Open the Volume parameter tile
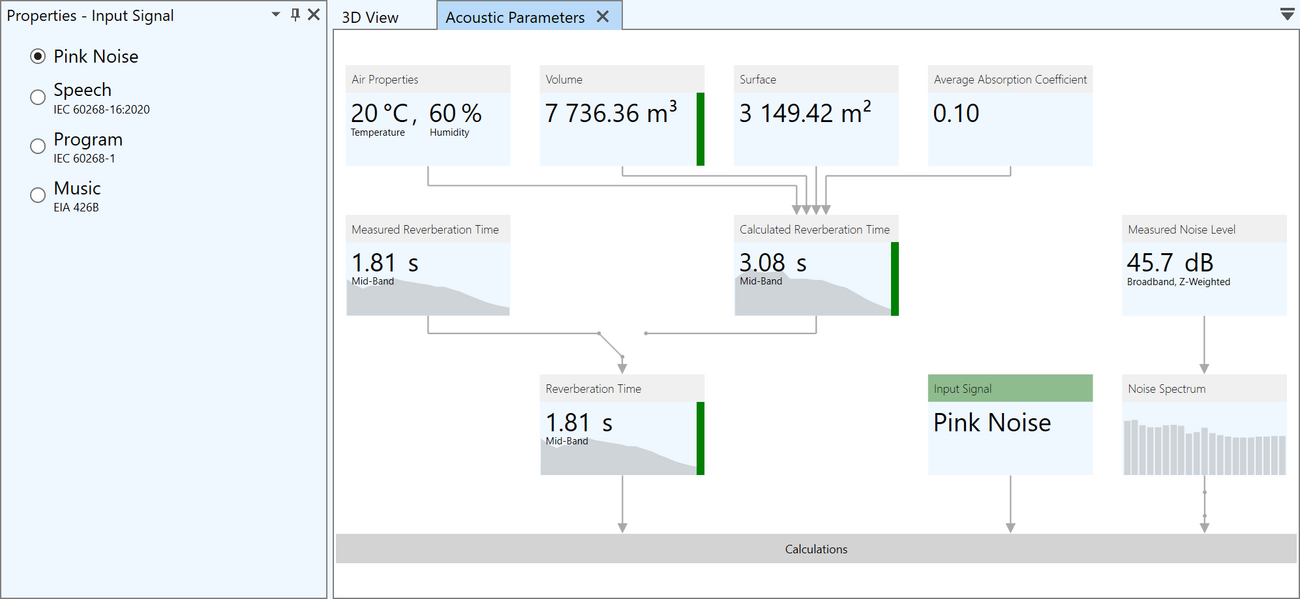Viewport: 1300px width, 599px height. coord(622,116)
